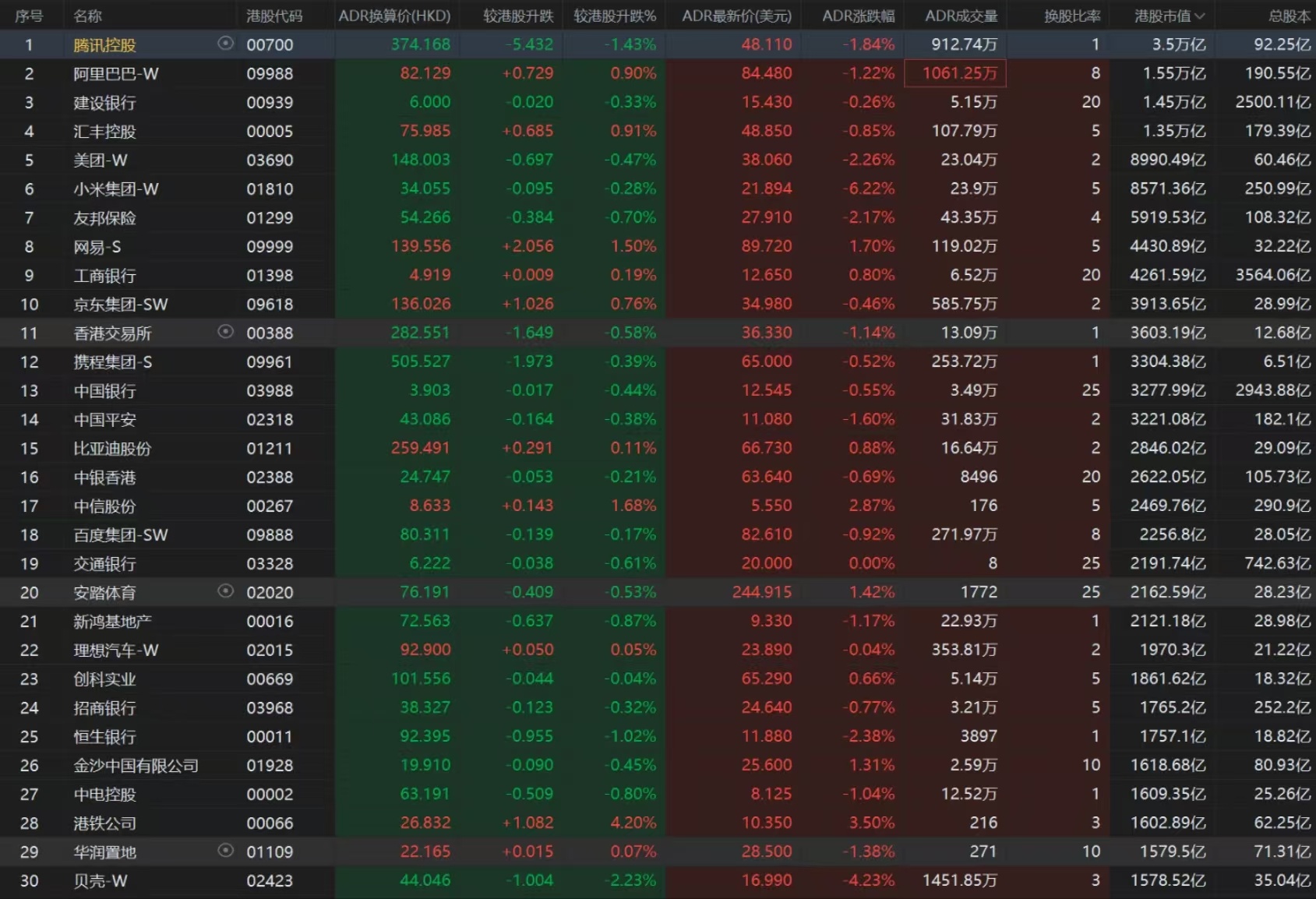Click stock code 09988
1316x899 pixels.
pyautogui.click(x=270, y=74)
